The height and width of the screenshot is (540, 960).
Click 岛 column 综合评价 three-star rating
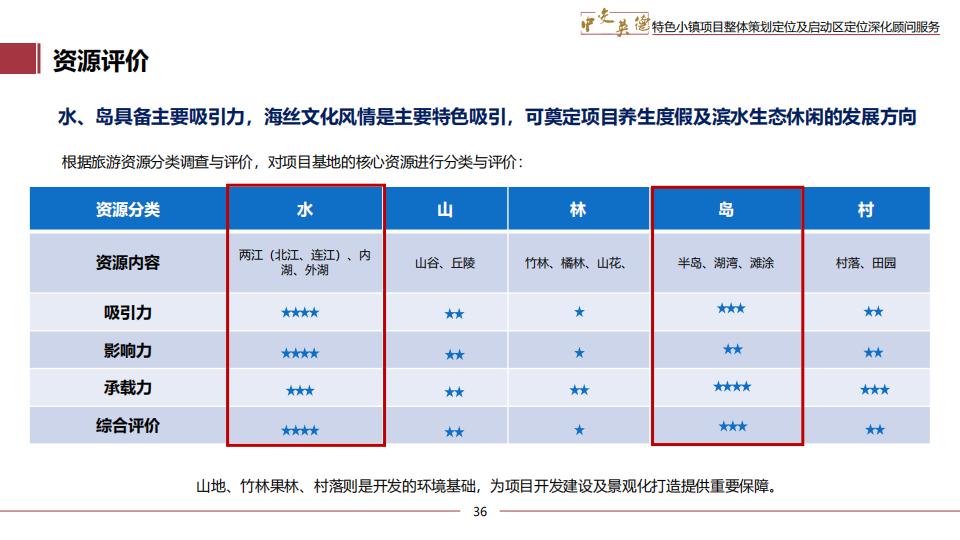click(x=733, y=427)
